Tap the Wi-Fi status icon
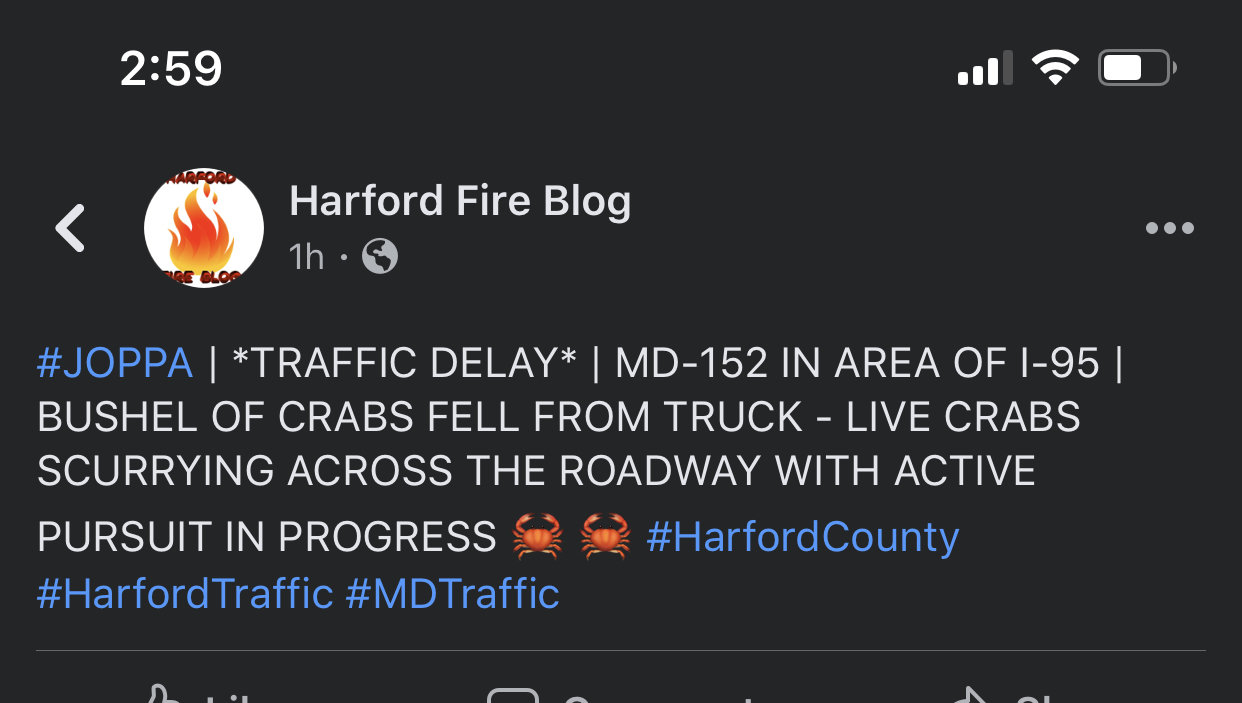This screenshot has height=703, width=1242. (1055, 68)
